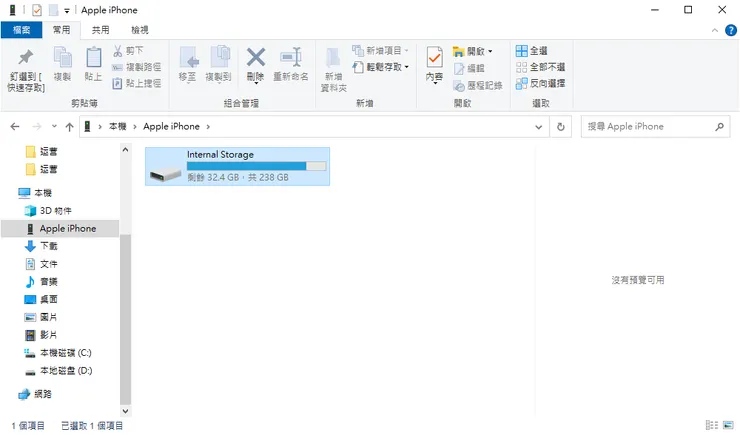The width and height of the screenshot is (740, 435).
Task: Click title bar properties checkmark icon
Action: click(37, 10)
